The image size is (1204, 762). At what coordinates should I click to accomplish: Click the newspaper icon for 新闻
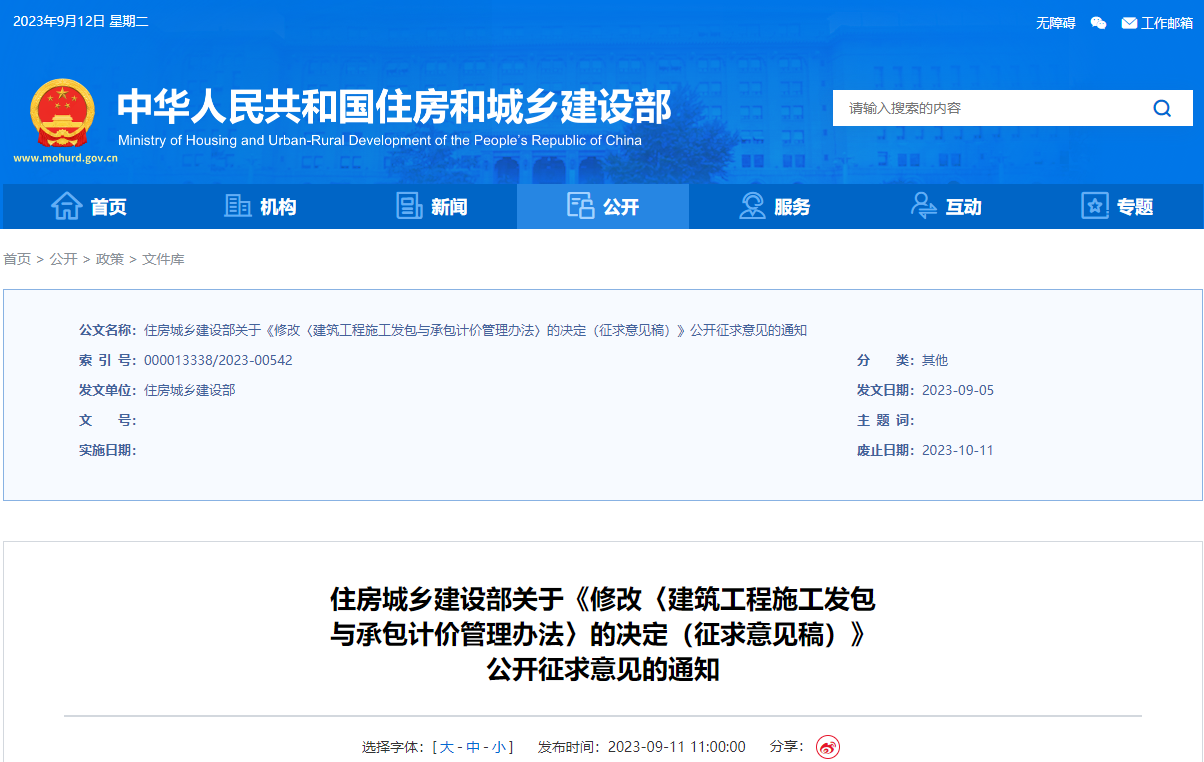pos(409,206)
